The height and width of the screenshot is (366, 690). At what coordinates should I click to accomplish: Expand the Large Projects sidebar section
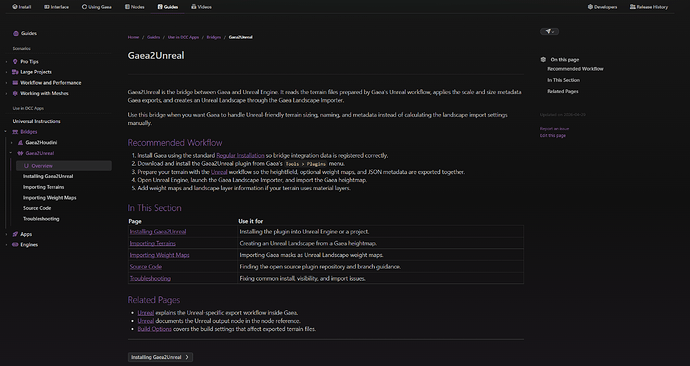pyautogui.click(x=6, y=72)
